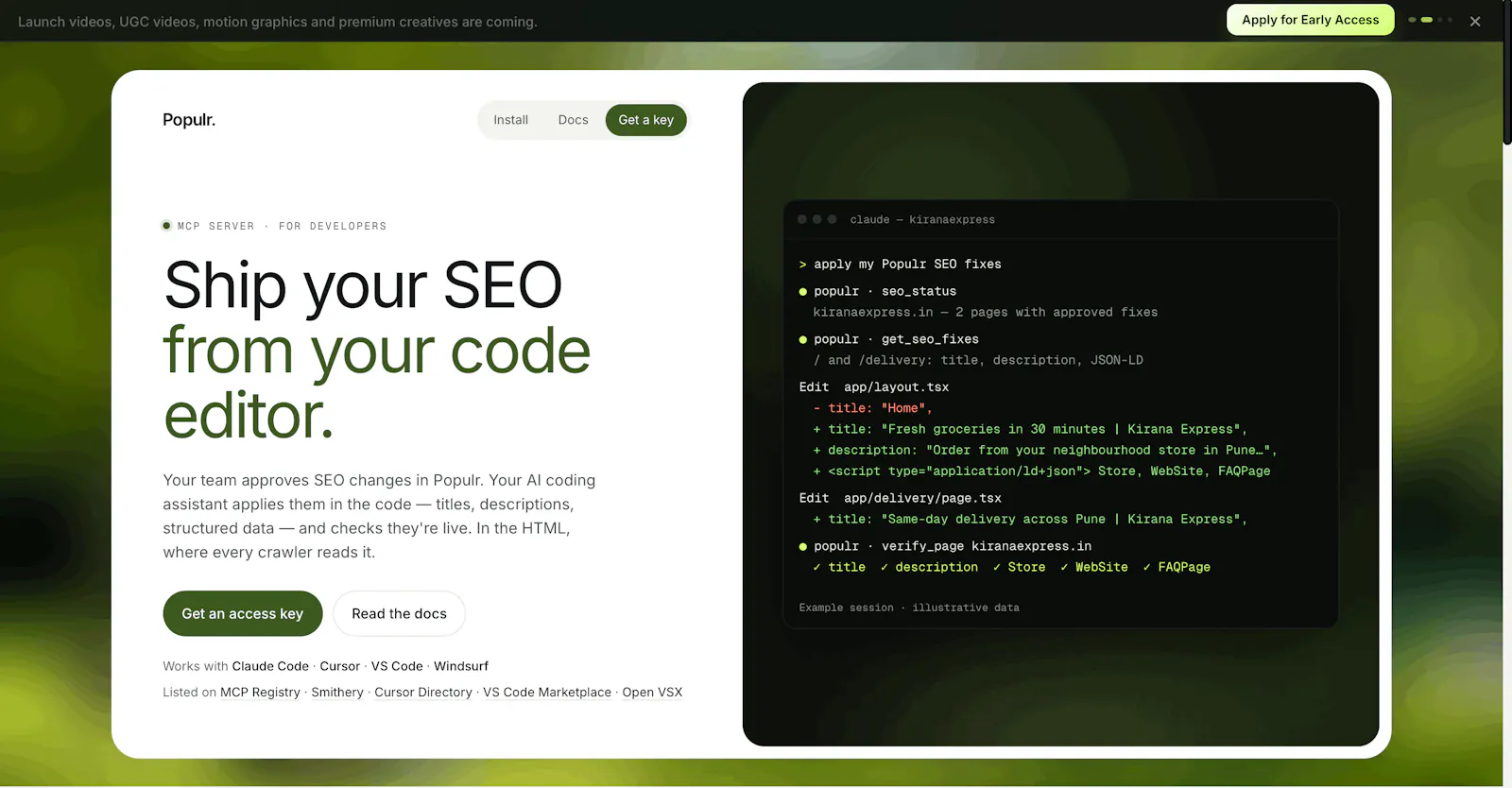Select the active banner pagination dot

coord(1427,20)
